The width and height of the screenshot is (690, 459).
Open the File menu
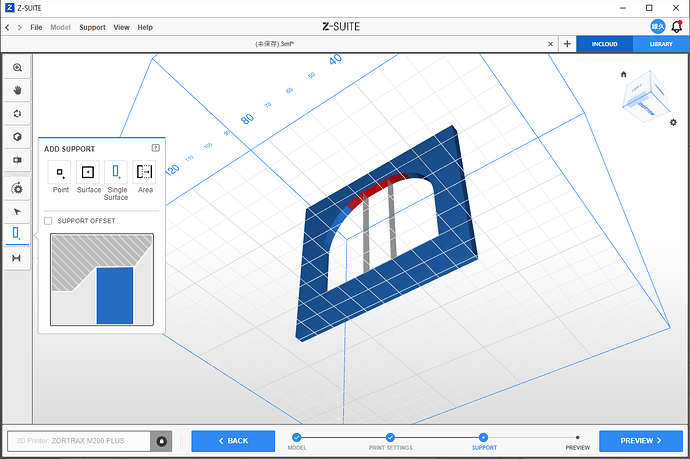click(x=36, y=27)
